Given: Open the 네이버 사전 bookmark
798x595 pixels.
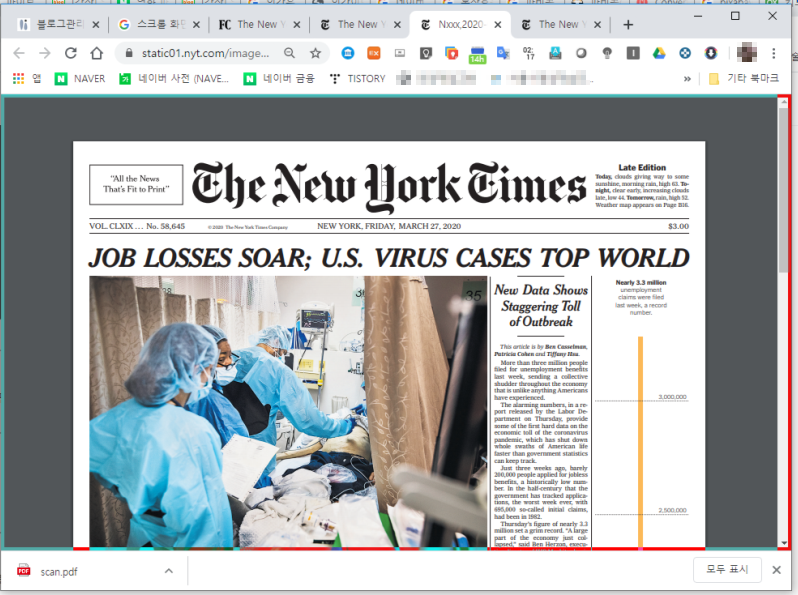Looking at the screenshot, I should tap(174, 78).
